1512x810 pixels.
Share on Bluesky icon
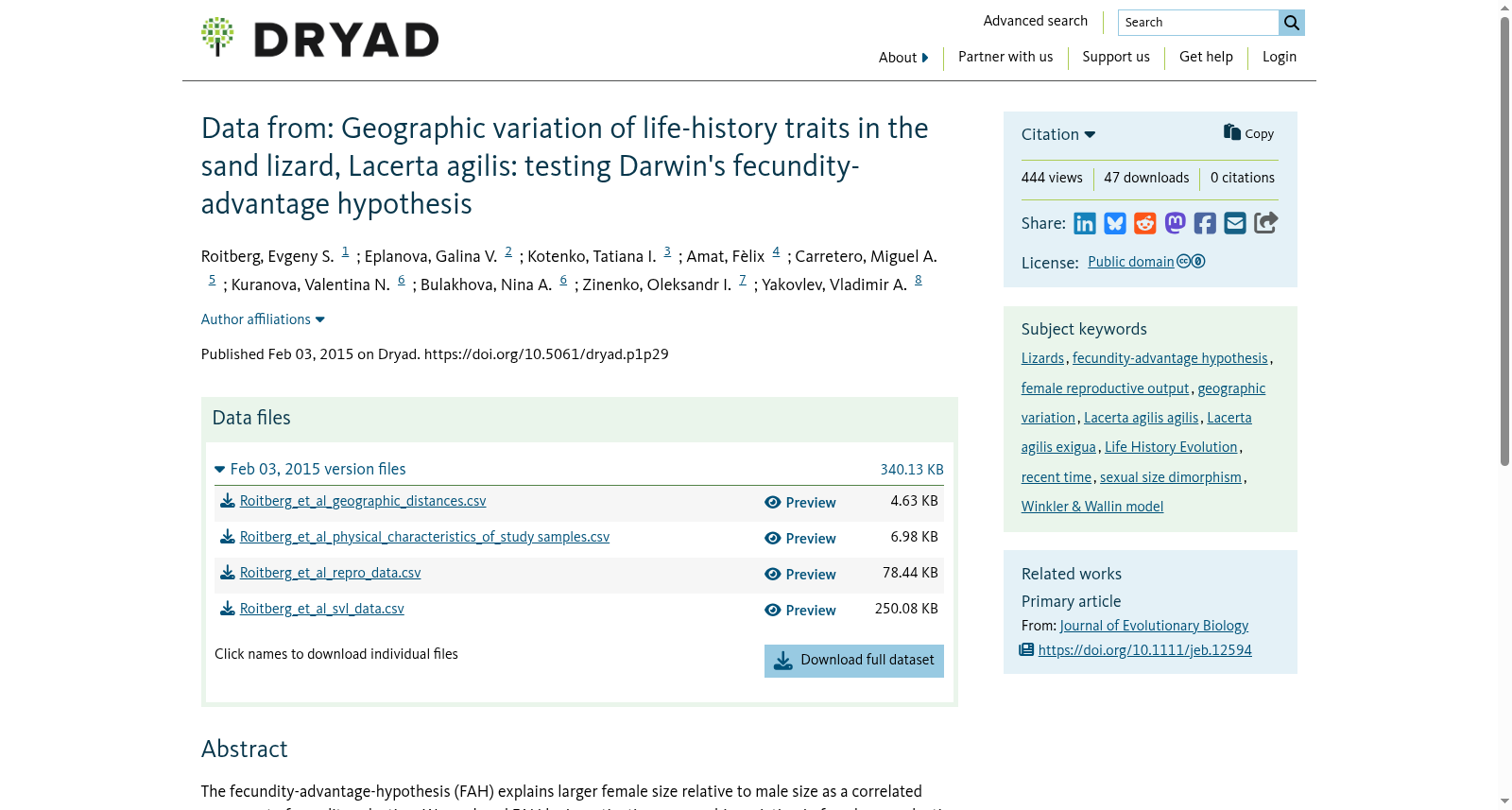click(1115, 223)
